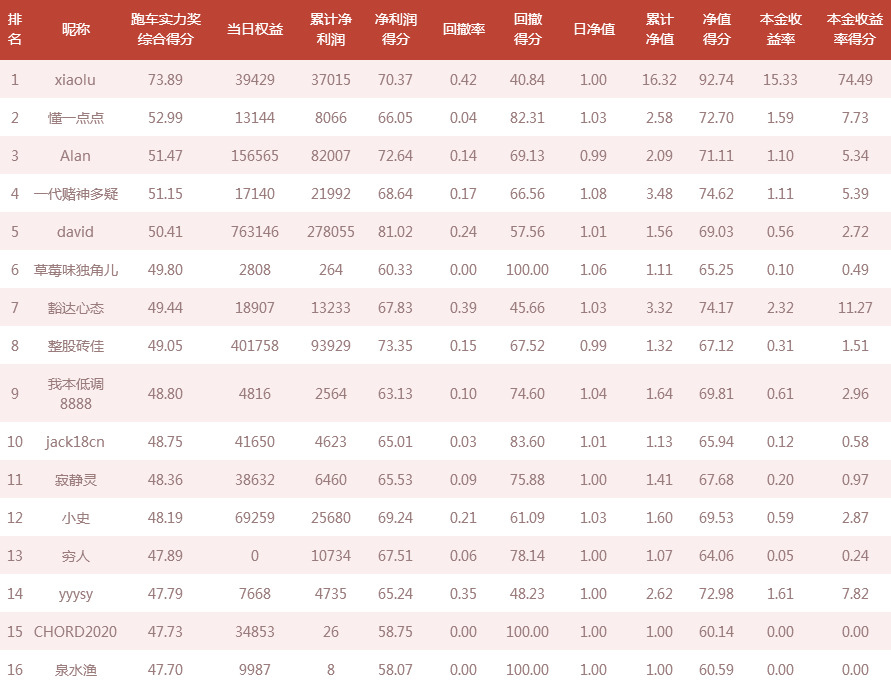Screen dimensions: 891x687
Task: Select the jack18cn nickname
Action: [x=75, y=442]
